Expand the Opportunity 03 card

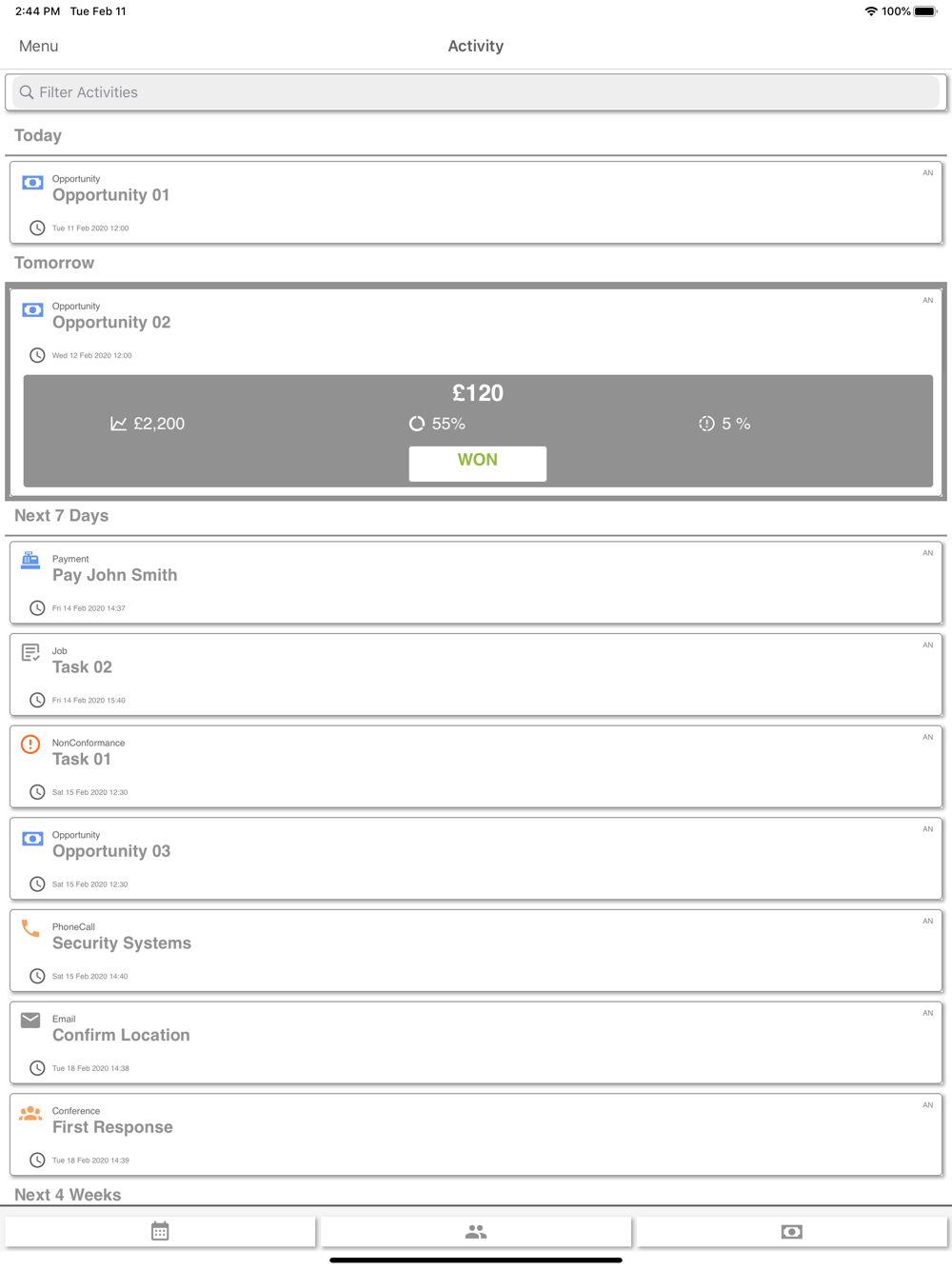click(476, 859)
